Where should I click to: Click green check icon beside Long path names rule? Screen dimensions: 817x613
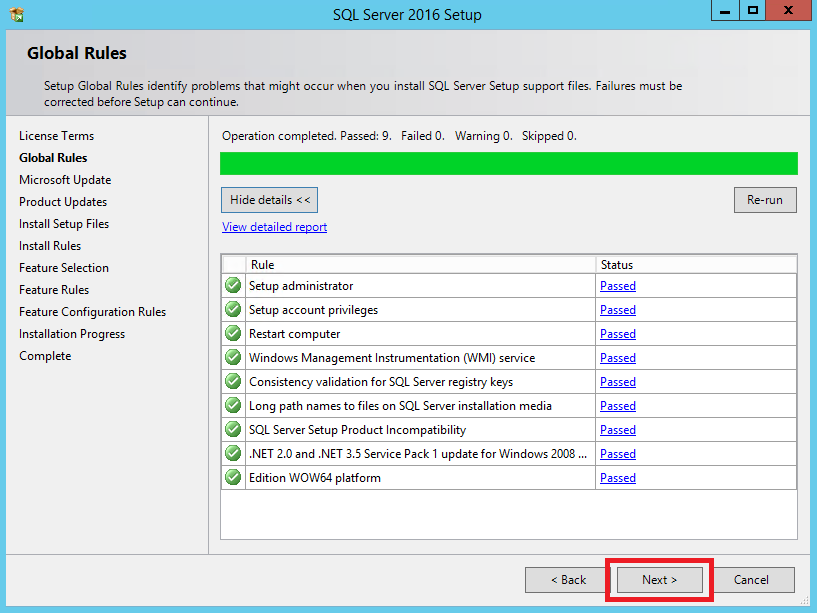(233, 406)
